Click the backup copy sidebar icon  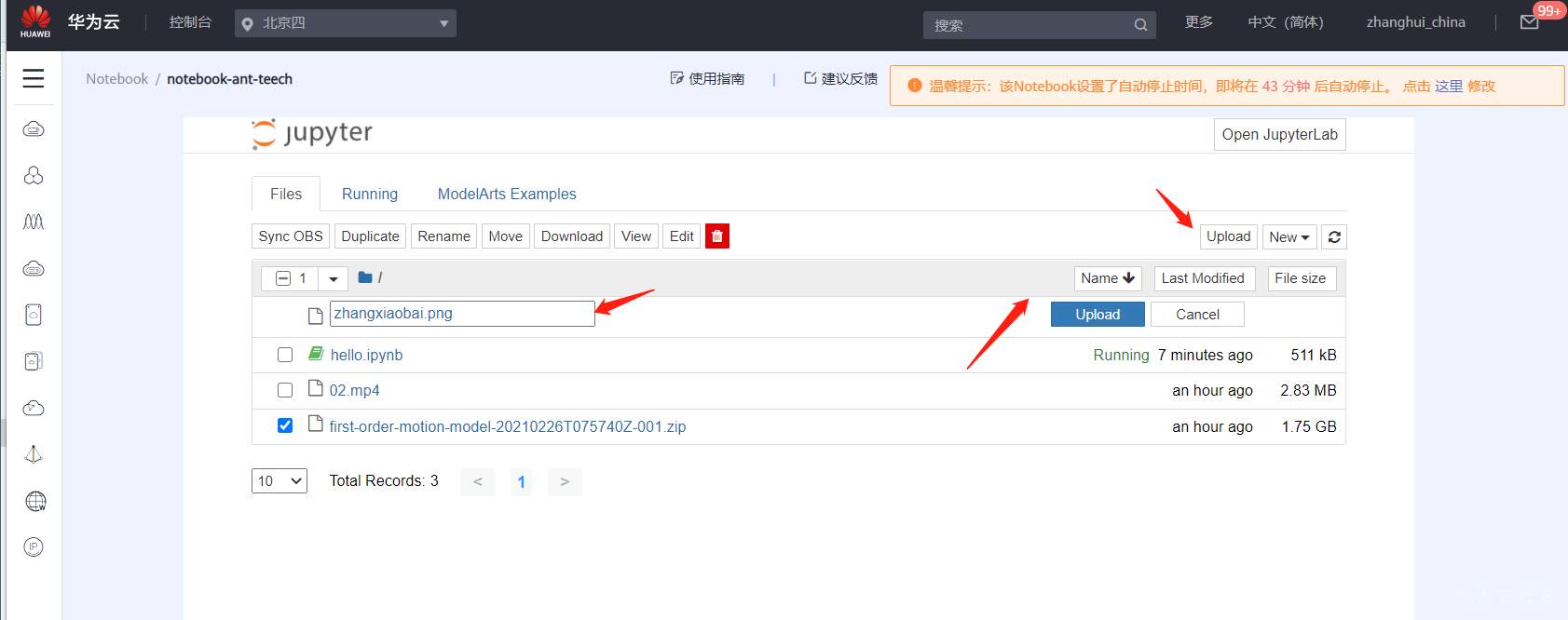(x=34, y=361)
